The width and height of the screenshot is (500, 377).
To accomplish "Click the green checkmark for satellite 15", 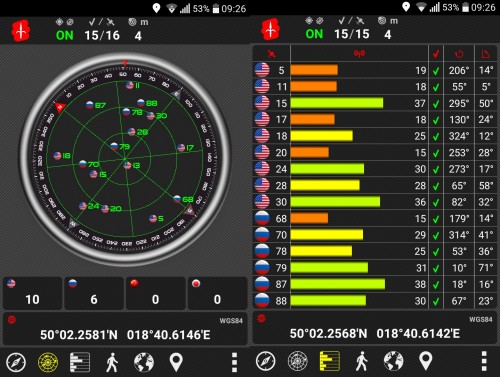I will click(x=436, y=104).
